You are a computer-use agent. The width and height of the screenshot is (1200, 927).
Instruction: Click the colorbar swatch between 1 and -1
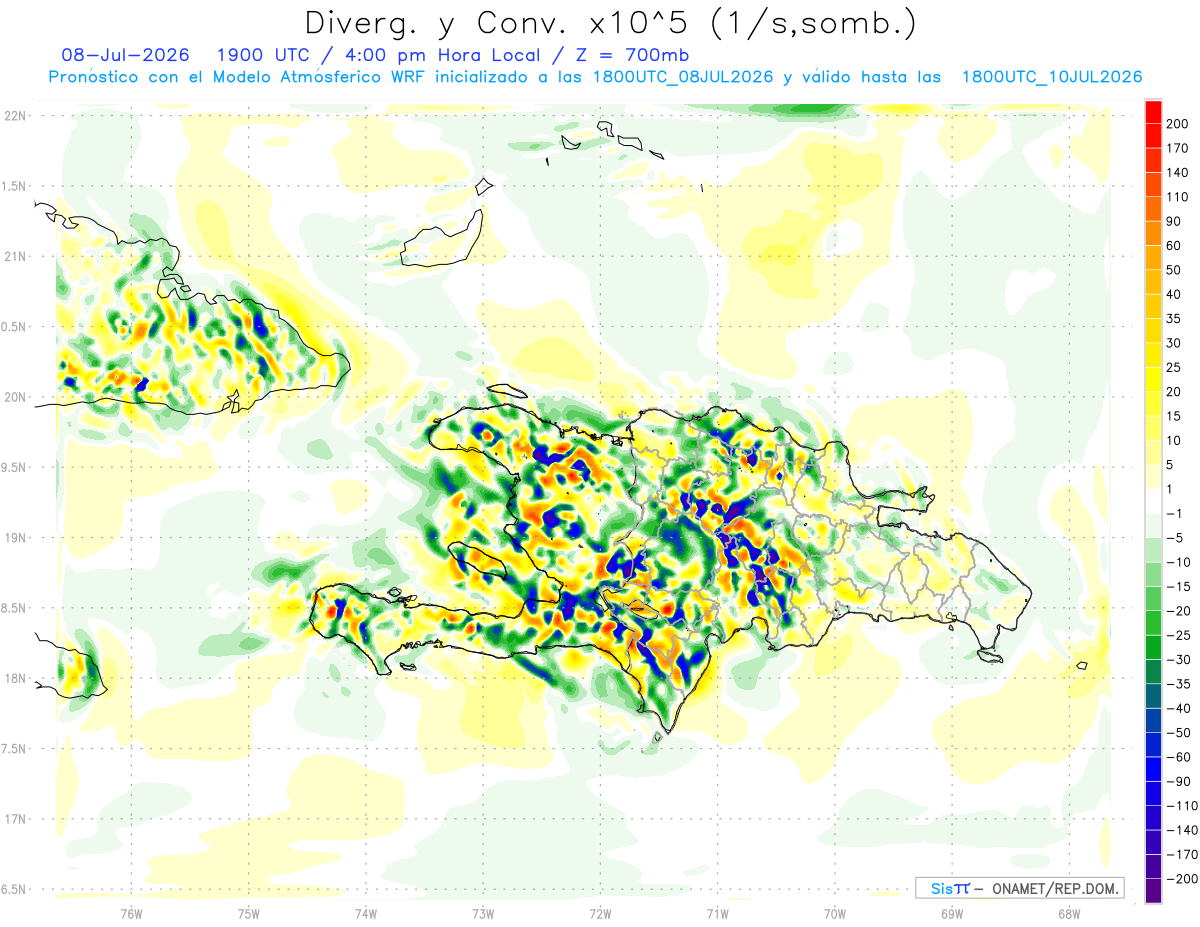click(1153, 500)
